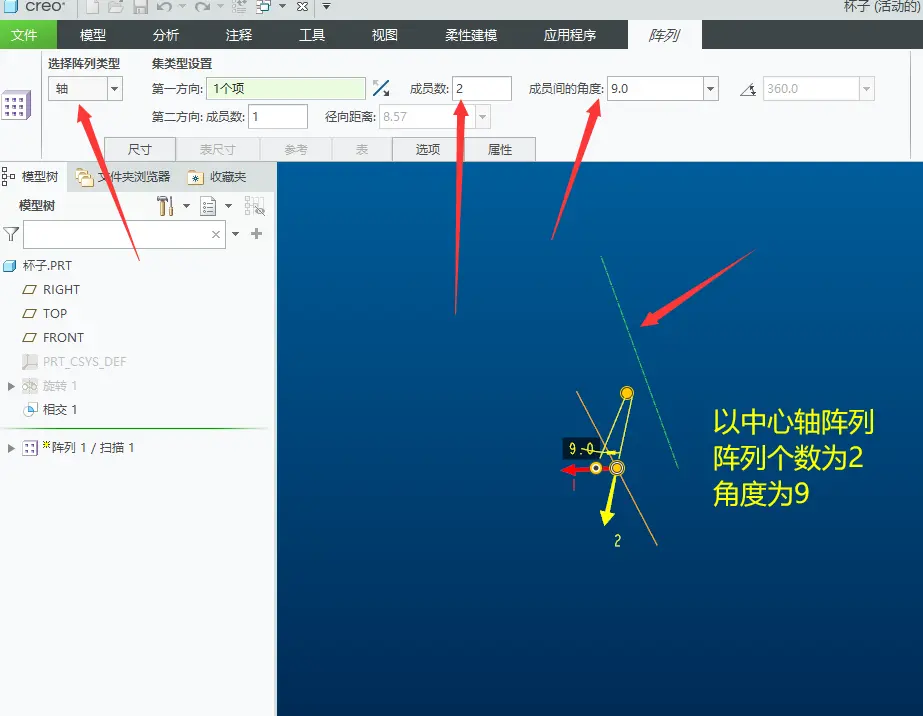Image resolution: width=923 pixels, height=716 pixels.
Task: Click the filter funnel icon in model tree
Action: [11, 234]
